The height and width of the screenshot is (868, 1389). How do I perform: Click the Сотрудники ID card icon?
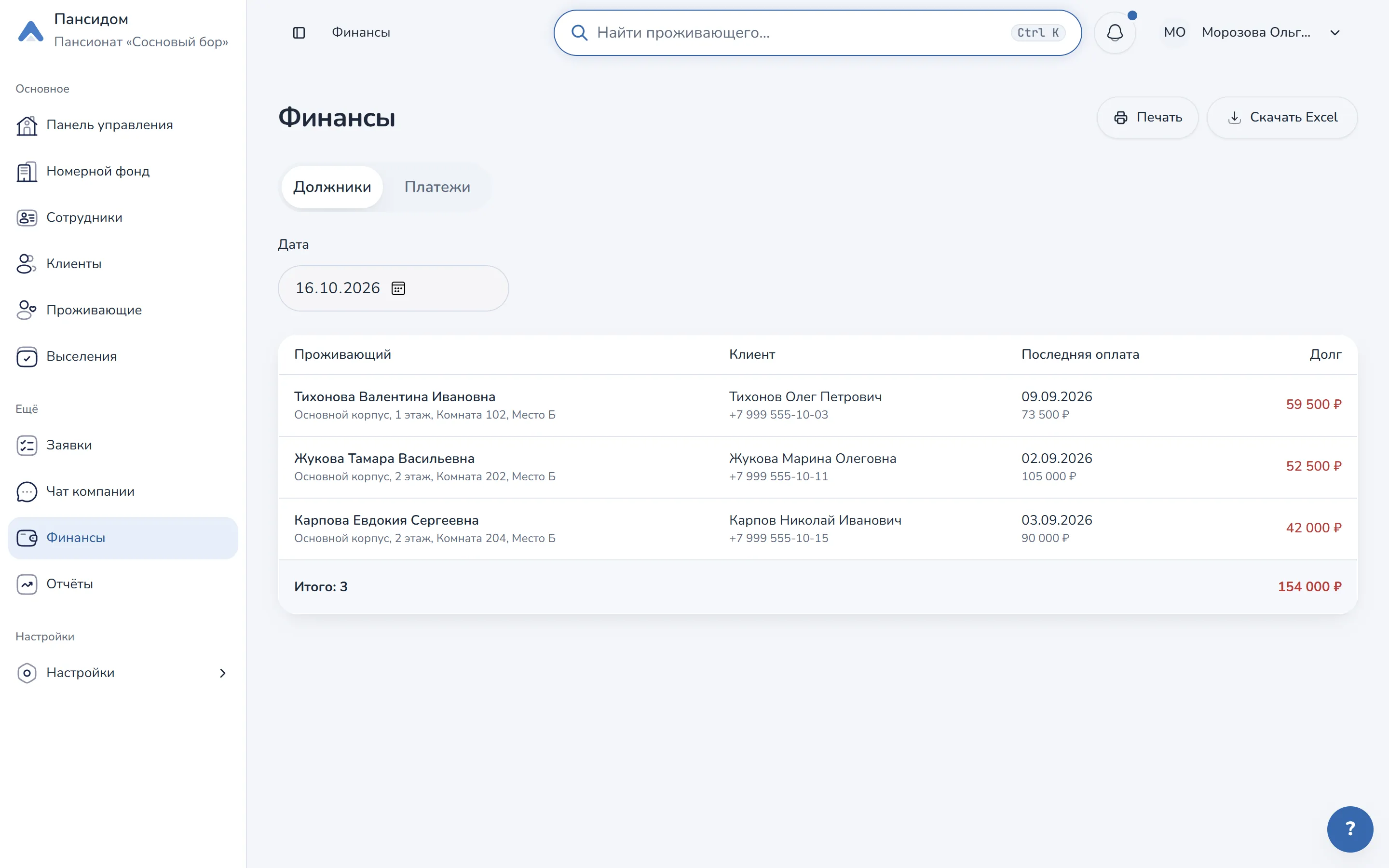[x=27, y=217]
